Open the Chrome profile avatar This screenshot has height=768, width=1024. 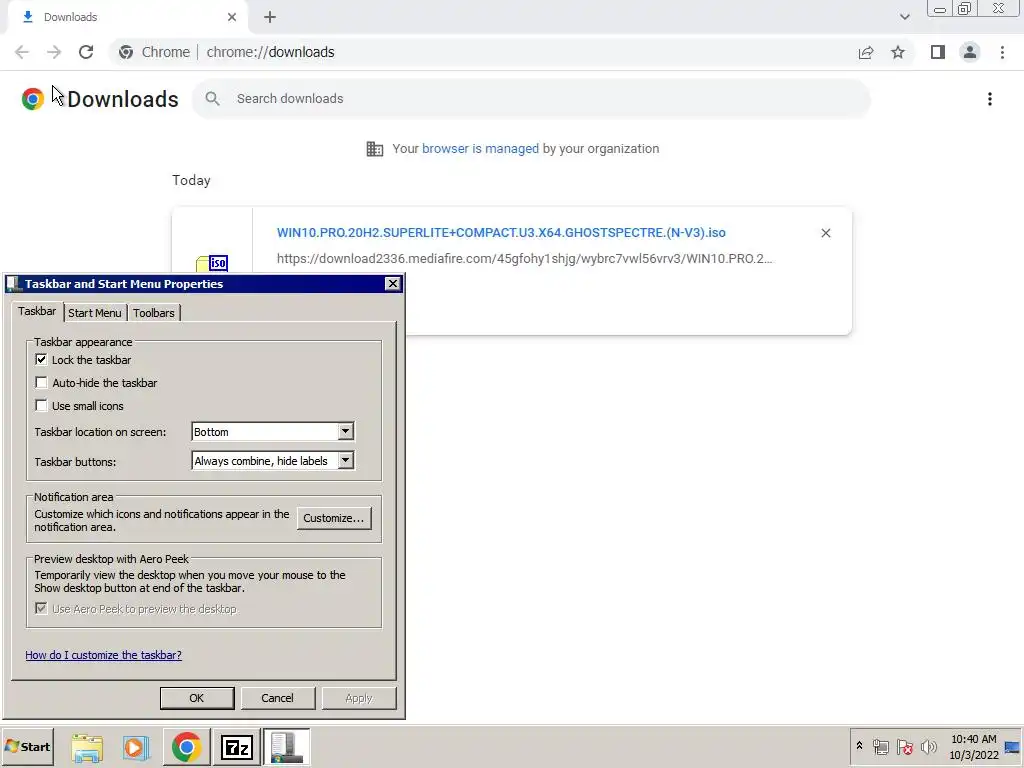coord(970,52)
